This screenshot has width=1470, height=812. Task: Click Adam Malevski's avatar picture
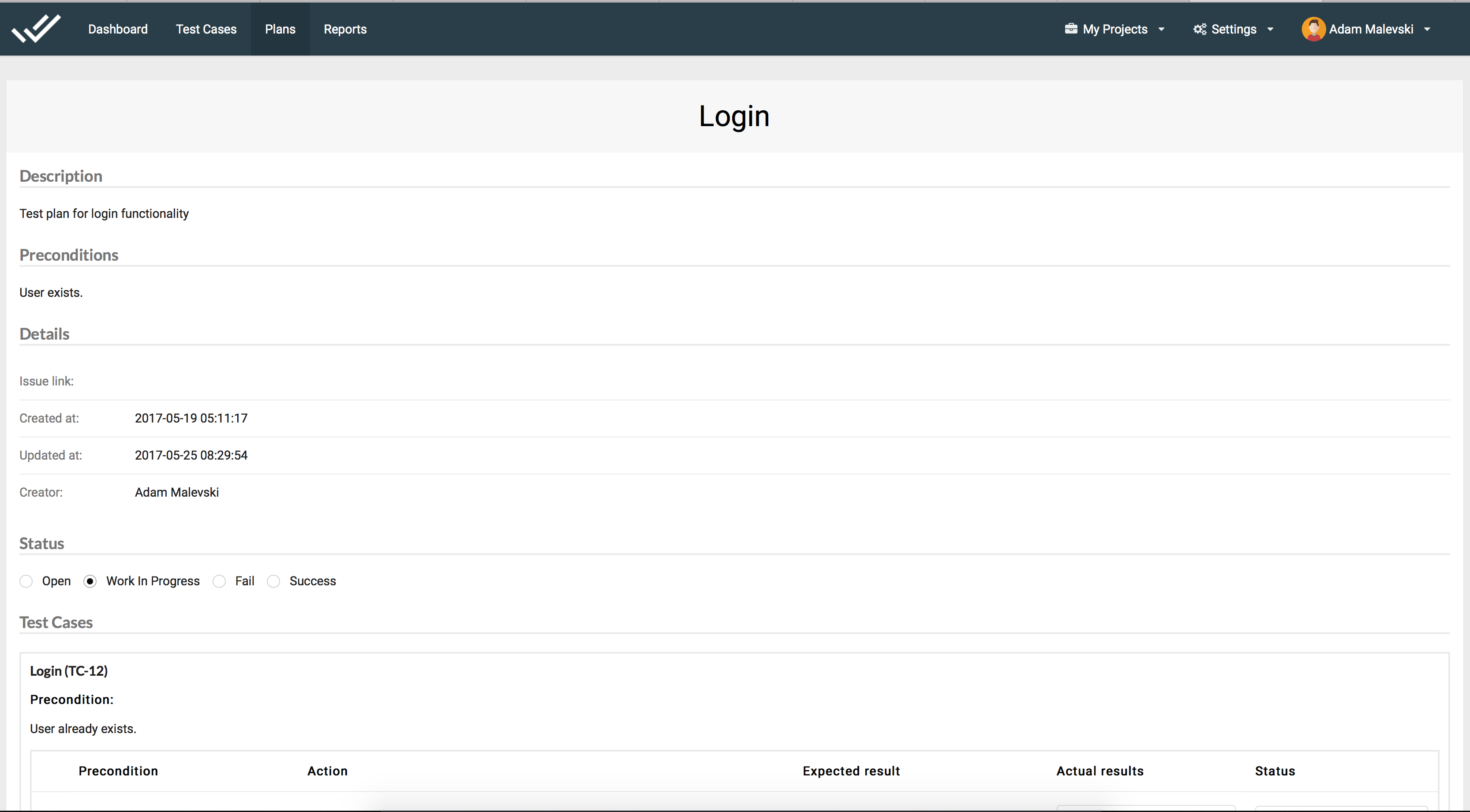tap(1313, 29)
